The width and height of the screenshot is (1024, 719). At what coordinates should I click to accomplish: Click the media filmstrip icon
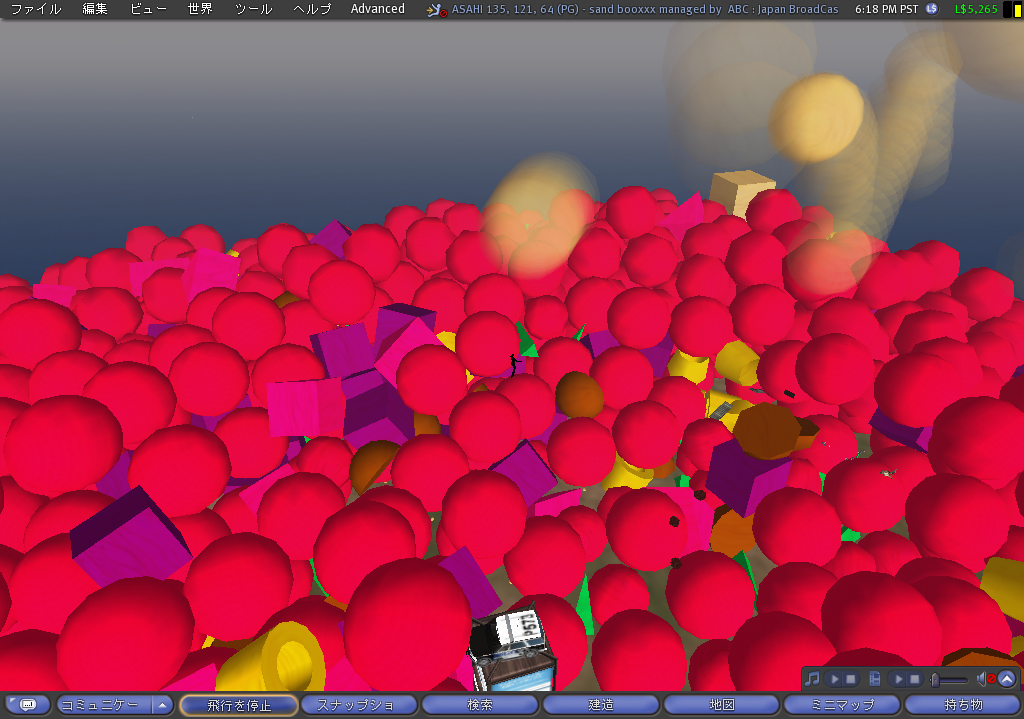tap(875, 679)
